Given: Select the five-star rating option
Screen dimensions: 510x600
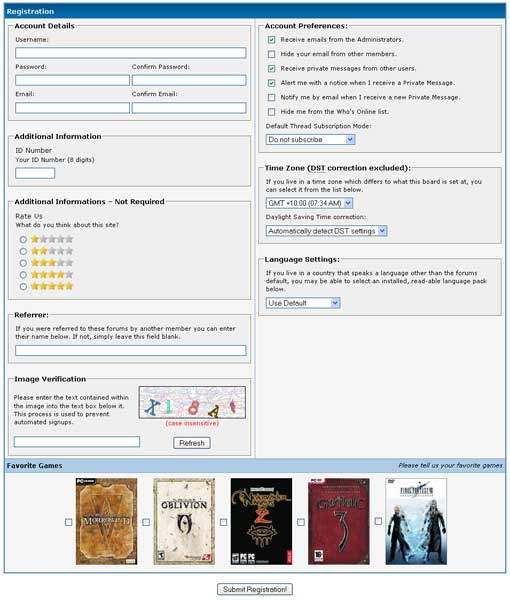Looking at the screenshot, I should [x=23, y=287].
